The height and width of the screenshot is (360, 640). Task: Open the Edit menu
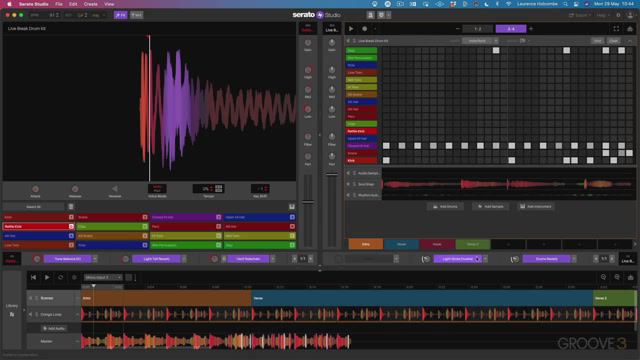point(73,4)
